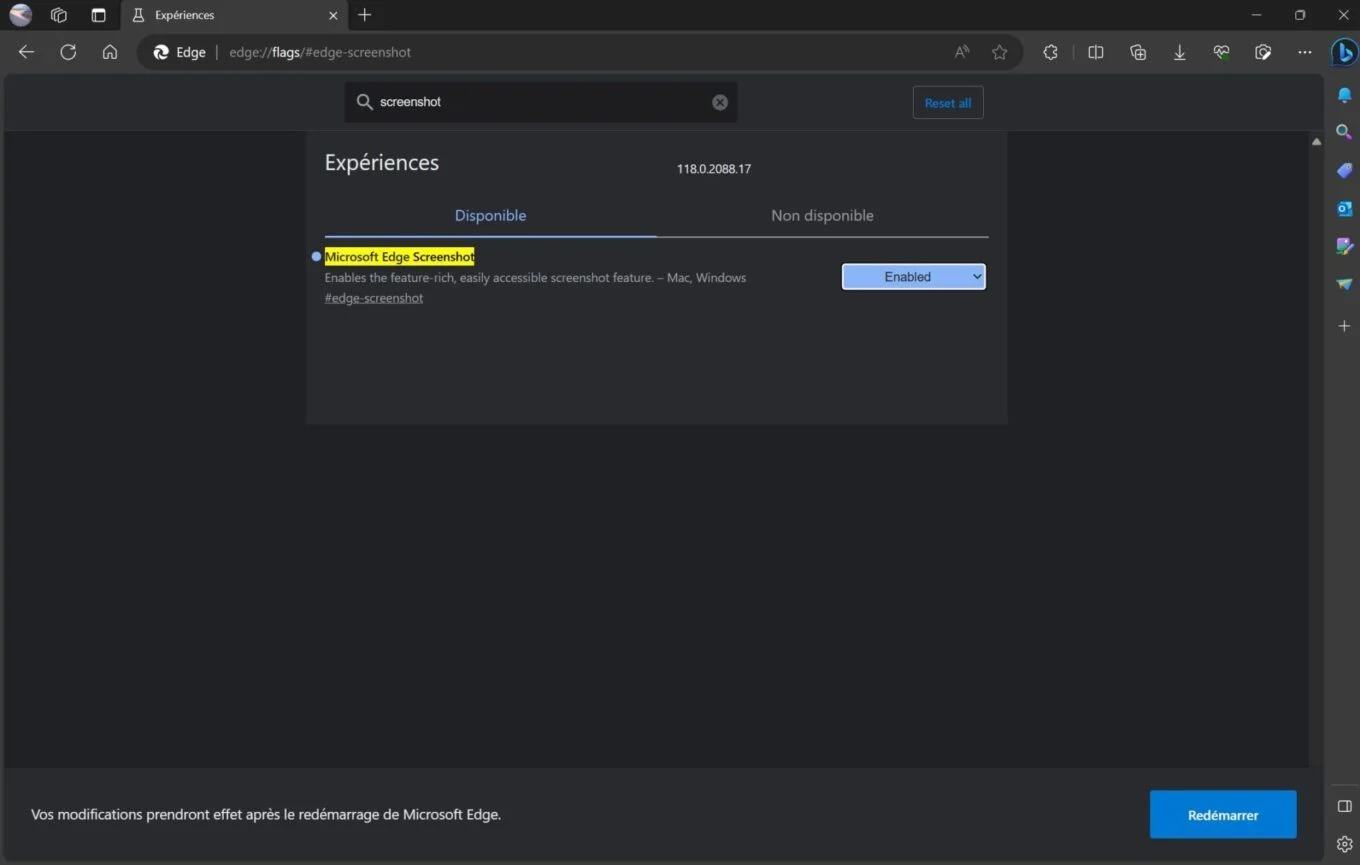Open sidebar paper plane icon
The width and height of the screenshot is (1360, 865).
pyautogui.click(x=1345, y=285)
